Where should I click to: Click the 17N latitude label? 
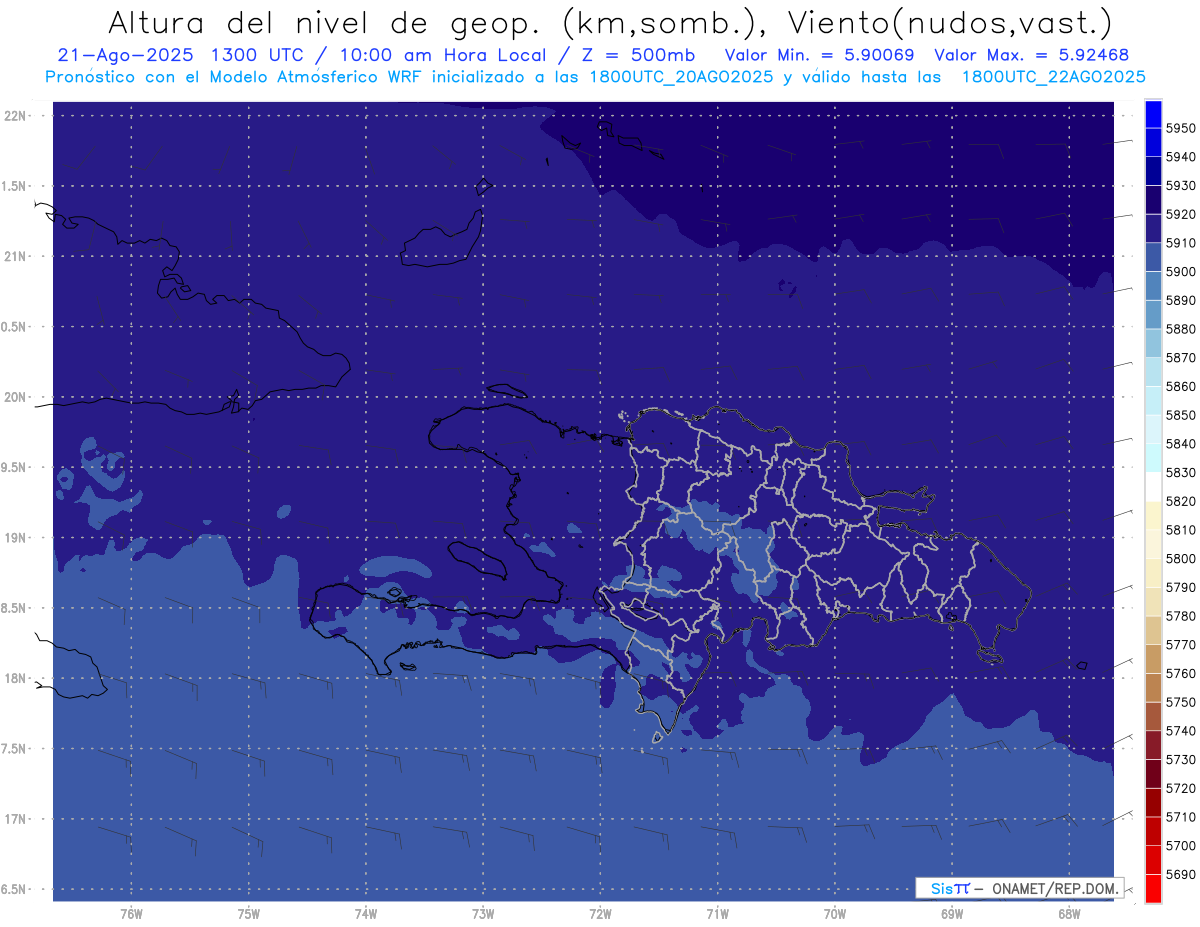pyautogui.click(x=15, y=819)
